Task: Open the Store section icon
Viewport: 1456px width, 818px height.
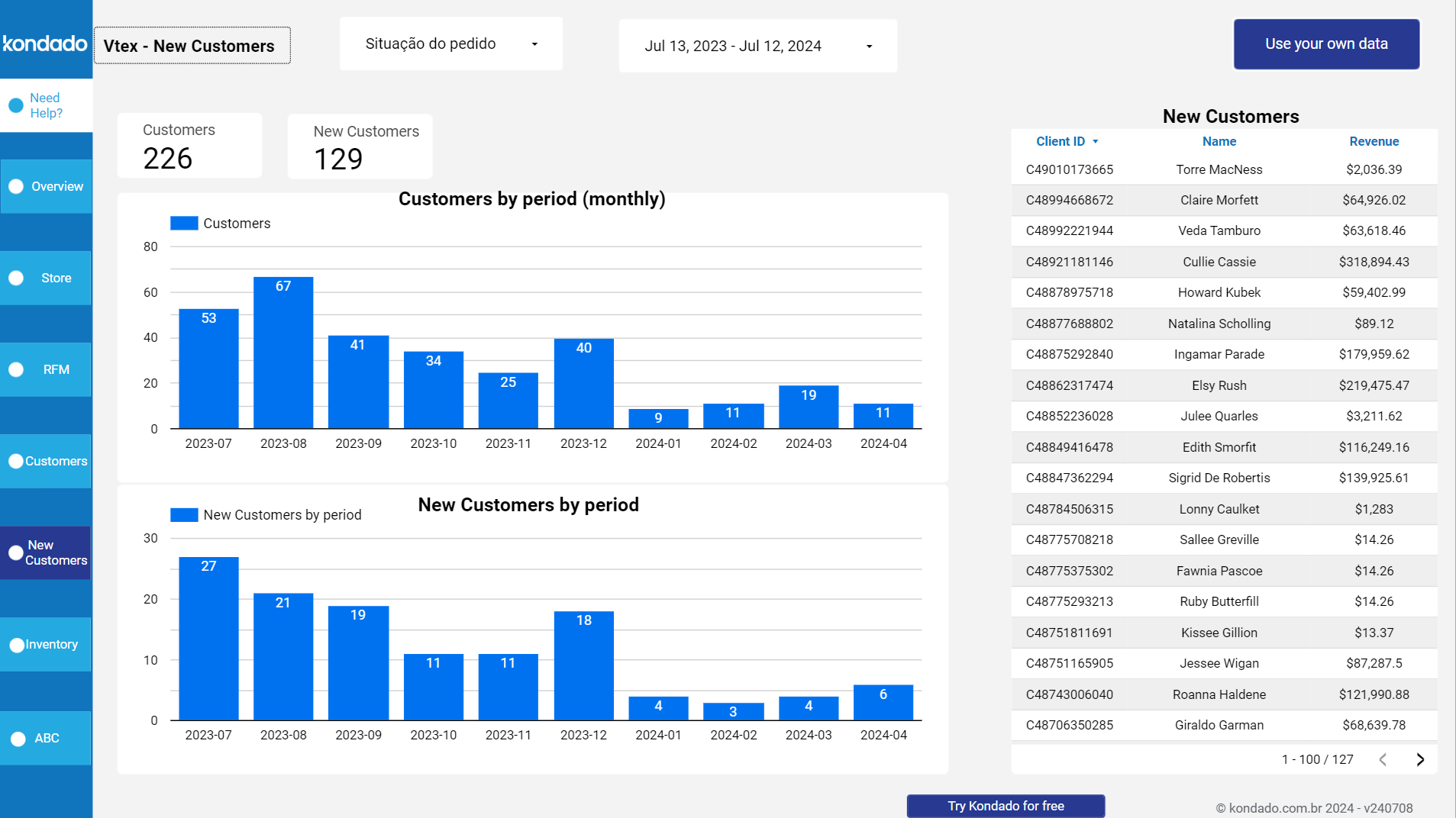Action: pos(15,278)
